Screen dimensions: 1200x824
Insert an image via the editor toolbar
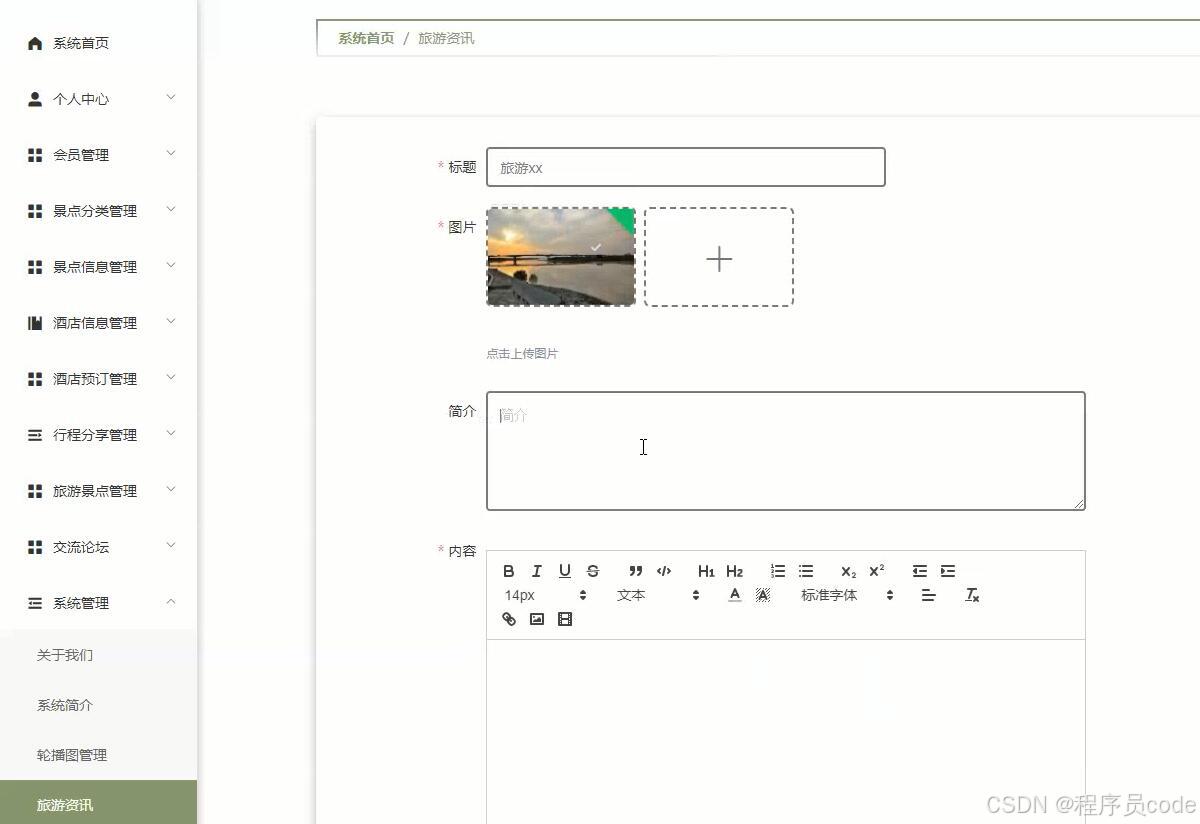click(x=537, y=619)
